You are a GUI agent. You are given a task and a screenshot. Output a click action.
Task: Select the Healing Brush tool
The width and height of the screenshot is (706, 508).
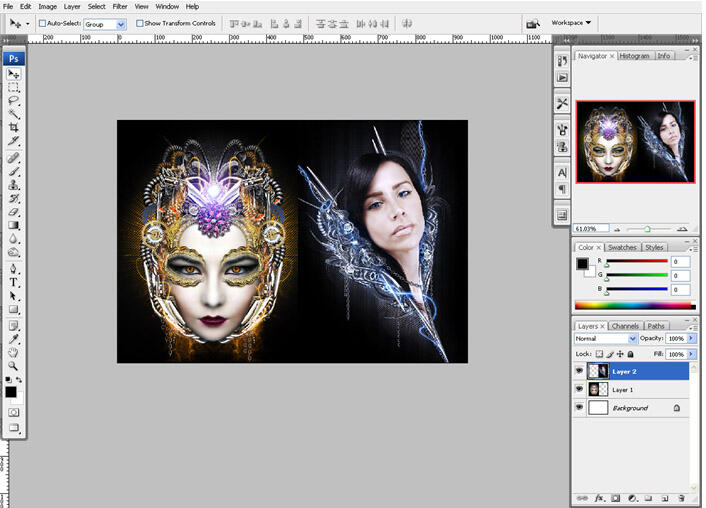14,158
